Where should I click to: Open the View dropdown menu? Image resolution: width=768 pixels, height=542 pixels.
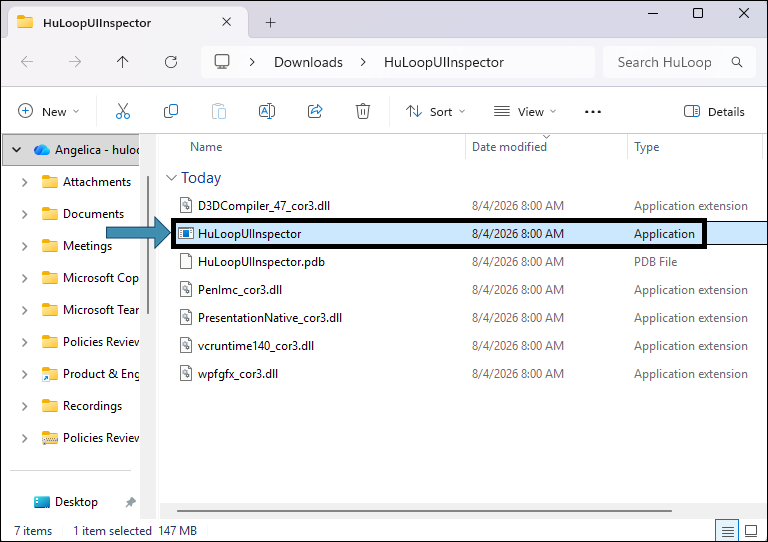click(x=525, y=112)
